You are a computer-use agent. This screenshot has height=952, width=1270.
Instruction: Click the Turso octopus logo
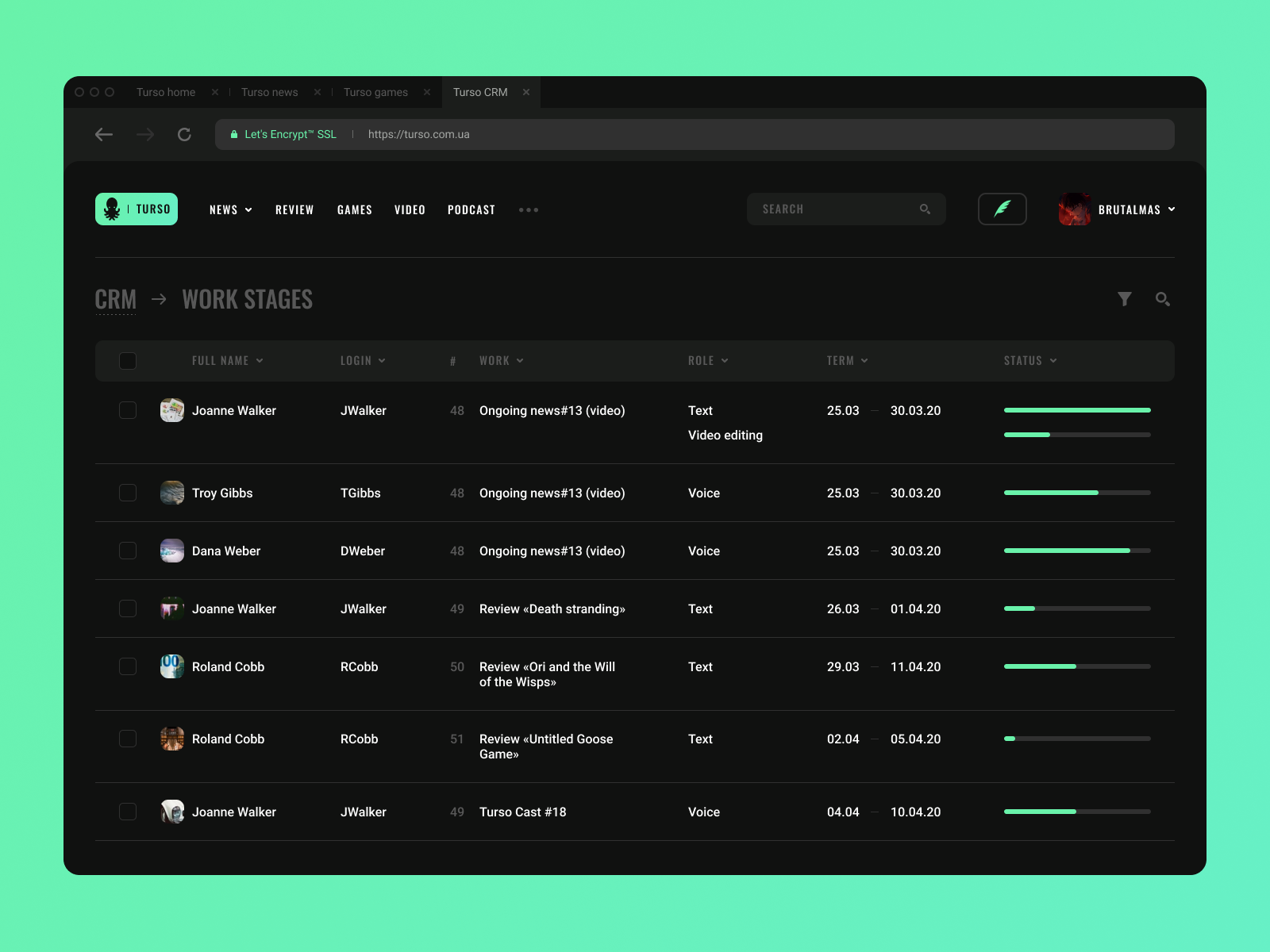pyautogui.click(x=112, y=209)
